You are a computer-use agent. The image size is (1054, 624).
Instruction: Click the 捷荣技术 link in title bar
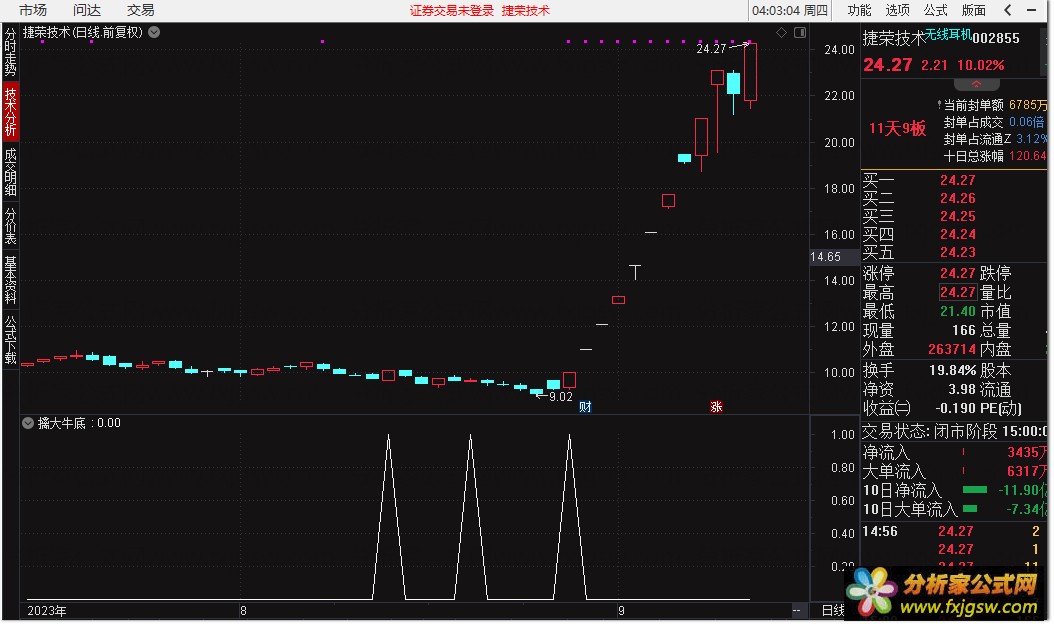(x=526, y=11)
